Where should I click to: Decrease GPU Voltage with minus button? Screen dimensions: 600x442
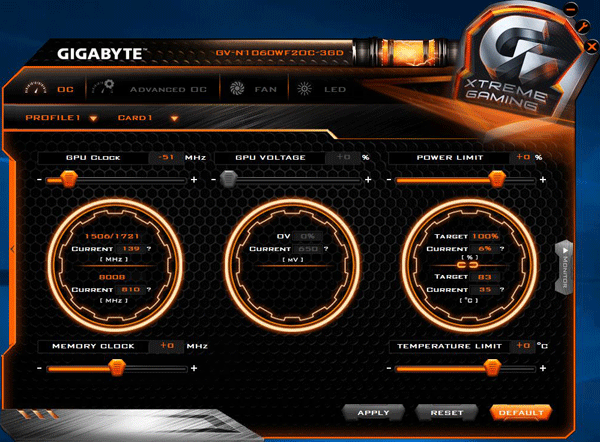(x=214, y=180)
